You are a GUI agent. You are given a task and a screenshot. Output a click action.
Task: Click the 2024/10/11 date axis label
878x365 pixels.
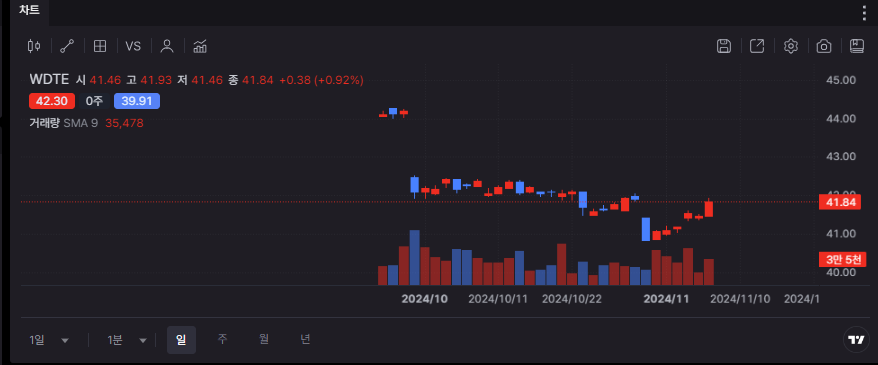[498, 299]
